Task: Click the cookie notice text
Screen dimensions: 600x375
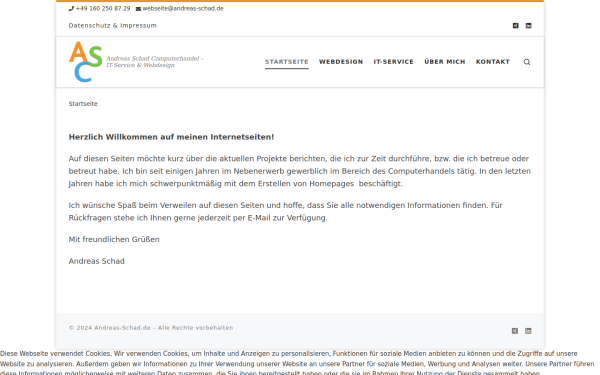Action: [x=297, y=363]
